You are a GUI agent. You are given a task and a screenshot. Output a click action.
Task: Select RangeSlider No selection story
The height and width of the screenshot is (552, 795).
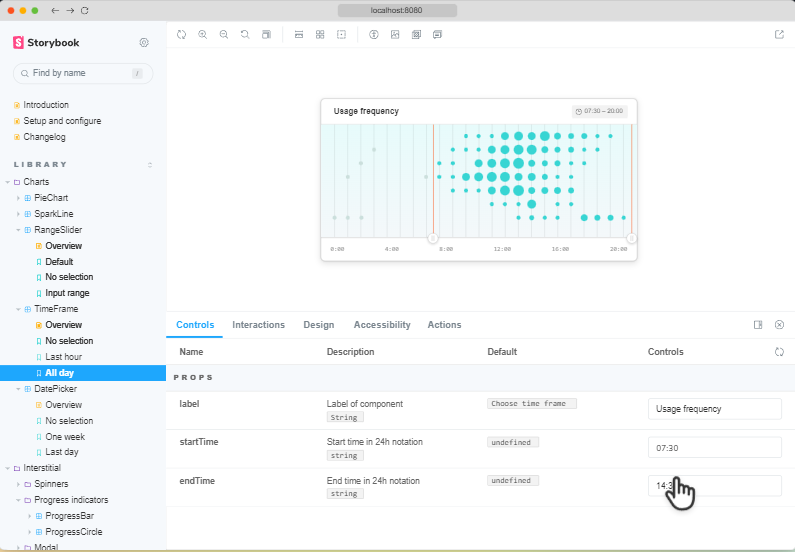point(69,277)
